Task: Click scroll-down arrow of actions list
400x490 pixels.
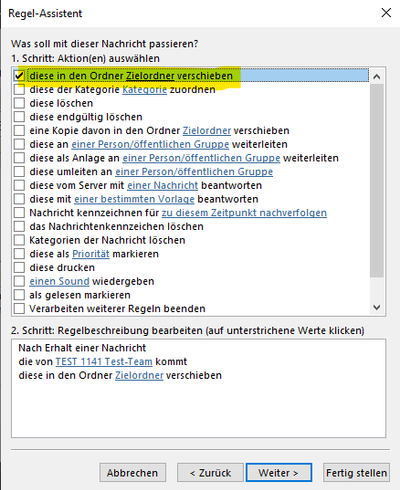Action: 377,307
